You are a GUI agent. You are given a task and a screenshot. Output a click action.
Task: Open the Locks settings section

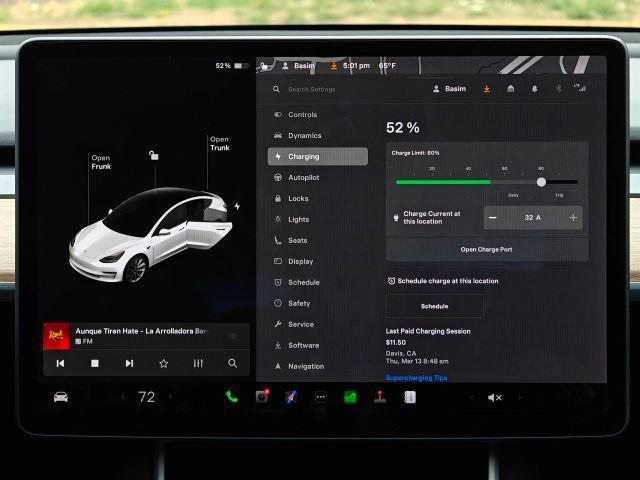pyautogui.click(x=298, y=198)
